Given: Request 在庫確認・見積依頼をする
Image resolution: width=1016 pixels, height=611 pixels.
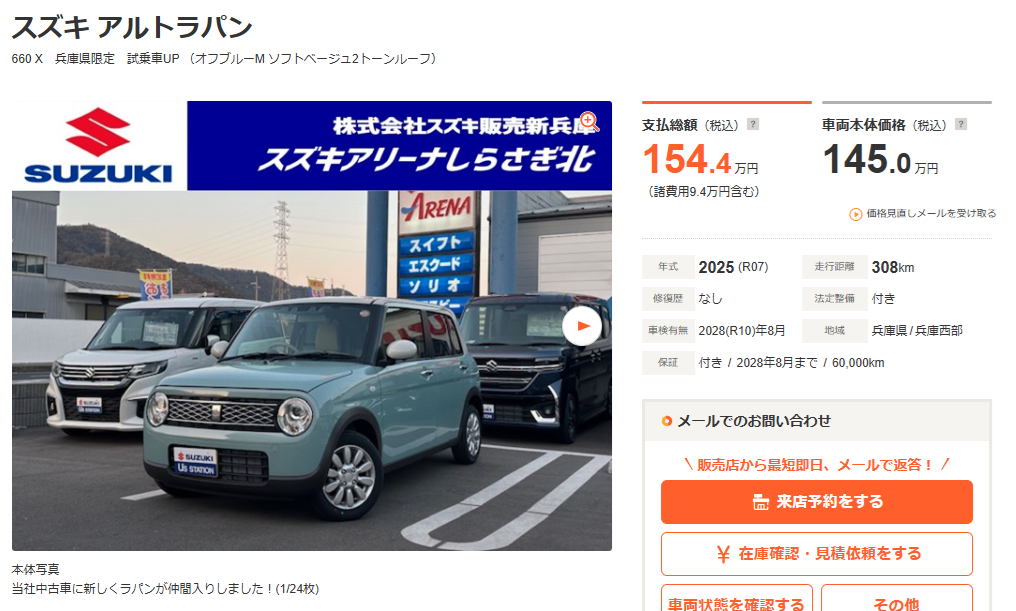Looking at the screenshot, I should point(816,554).
